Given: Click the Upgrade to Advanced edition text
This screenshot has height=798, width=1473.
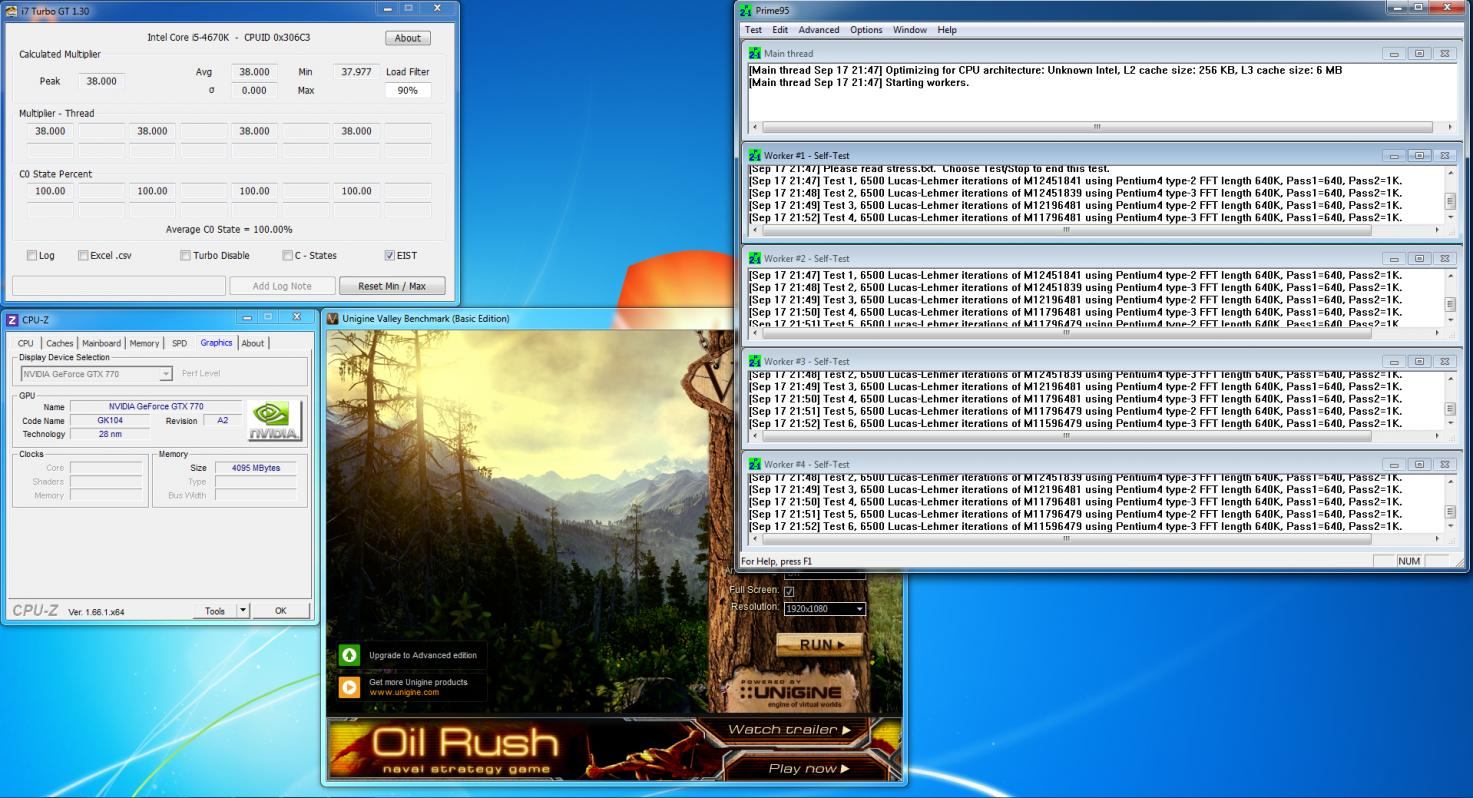Looking at the screenshot, I should 423,656.
